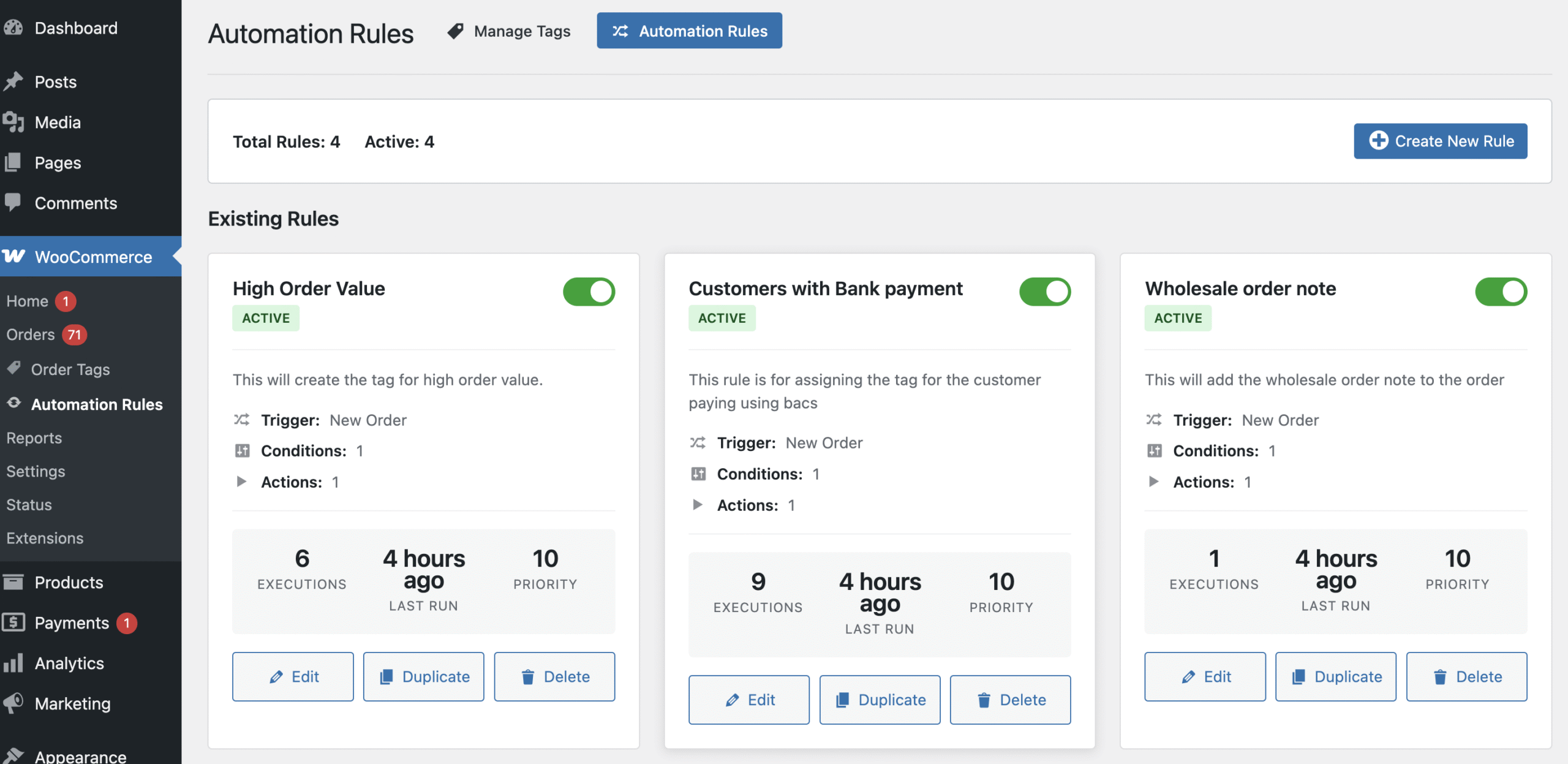This screenshot has height=764, width=1568.
Task: Open Reports in WooCommerce submenu
Action: pyautogui.click(x=34, y=437)
